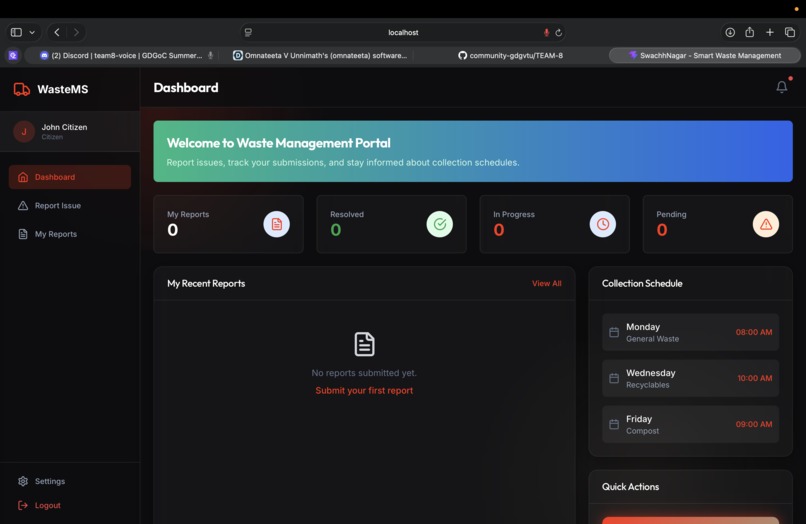806x524 pixels.
Task: Open a new tab with plus icon
Action: [x=770, y=32]
